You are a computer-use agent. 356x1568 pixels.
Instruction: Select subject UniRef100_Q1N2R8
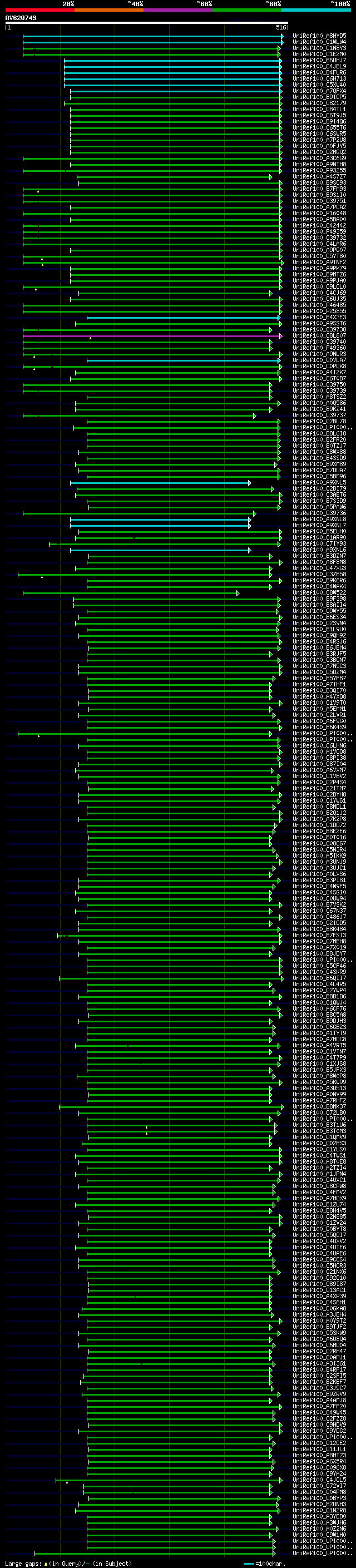319,1511
